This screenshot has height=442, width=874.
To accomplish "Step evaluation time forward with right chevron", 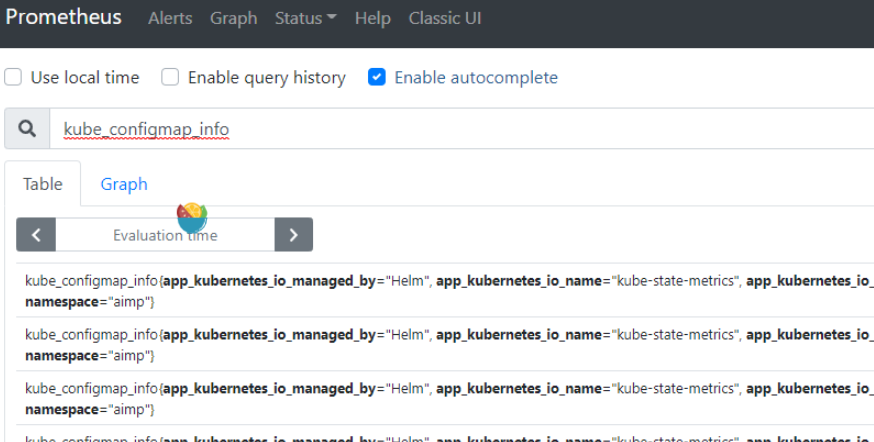I will click(x=294, y=235).
